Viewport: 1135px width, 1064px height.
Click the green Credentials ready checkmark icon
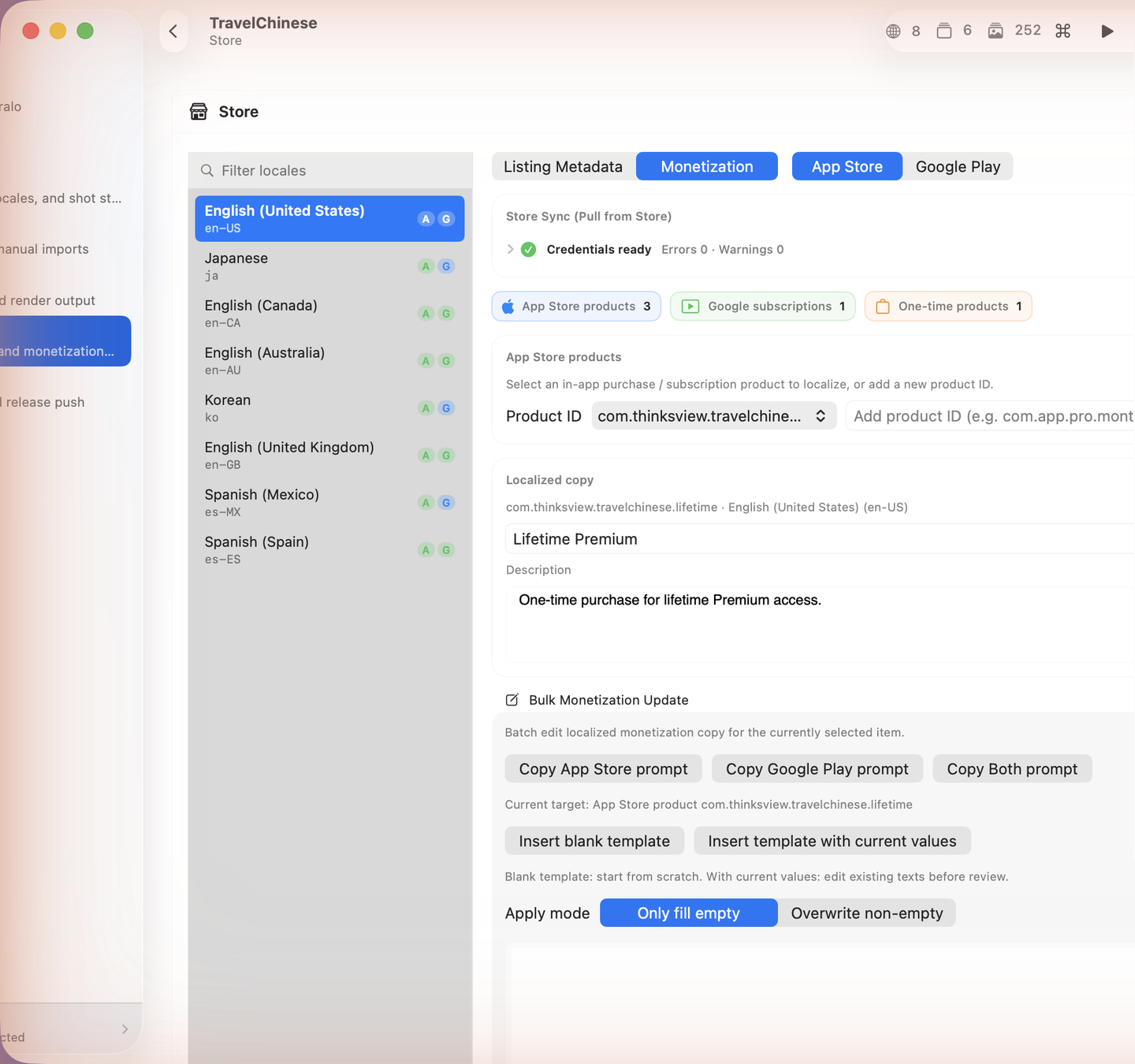point(529,249)
